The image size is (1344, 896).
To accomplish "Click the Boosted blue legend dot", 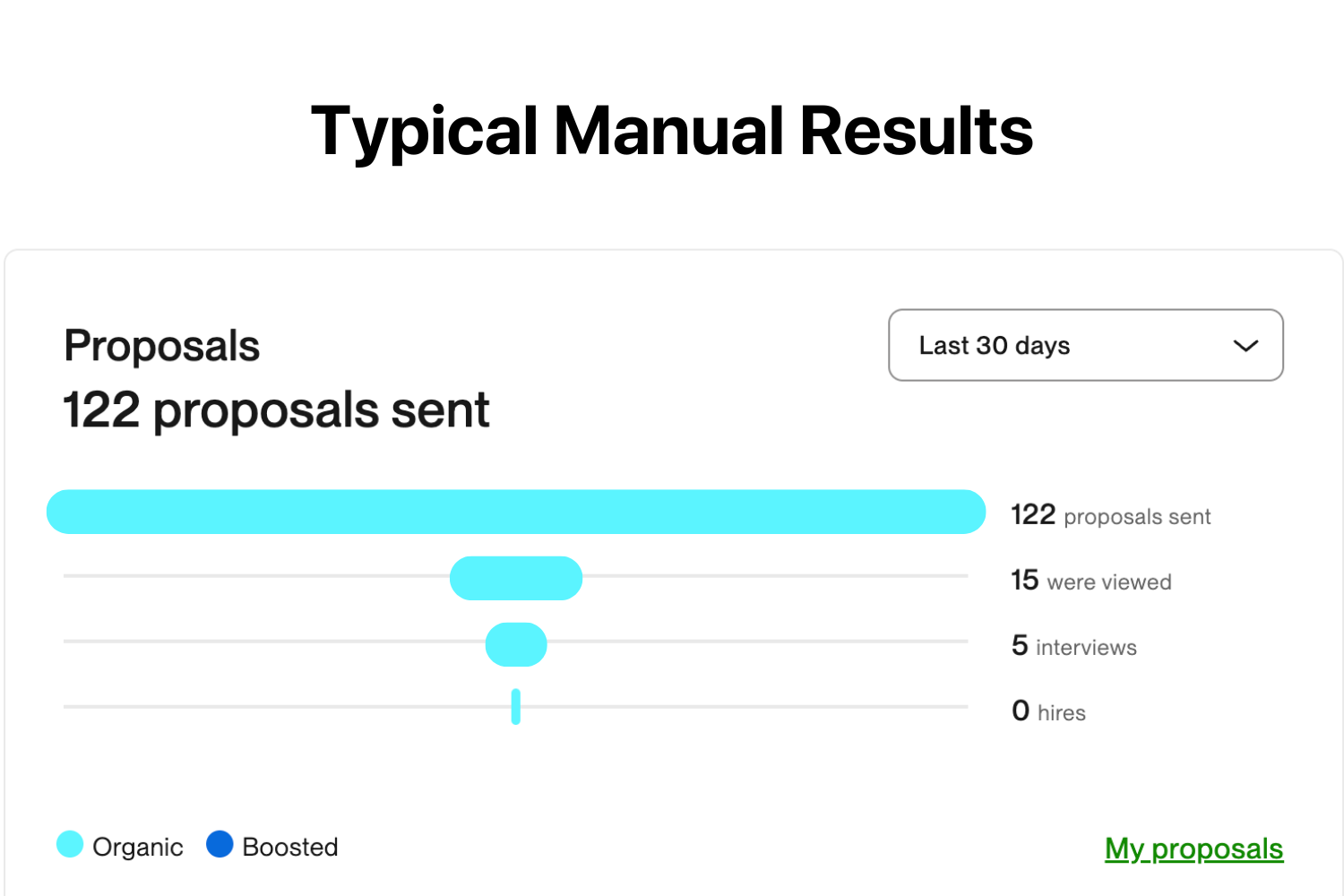I will tap(220, 844).
